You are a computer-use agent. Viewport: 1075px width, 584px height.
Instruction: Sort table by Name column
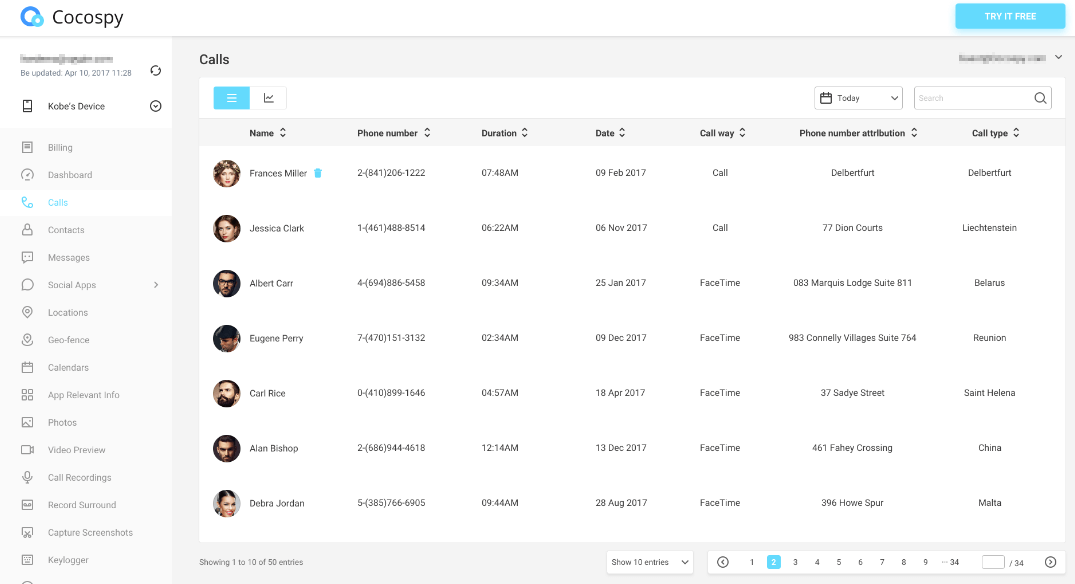point(268,133)
